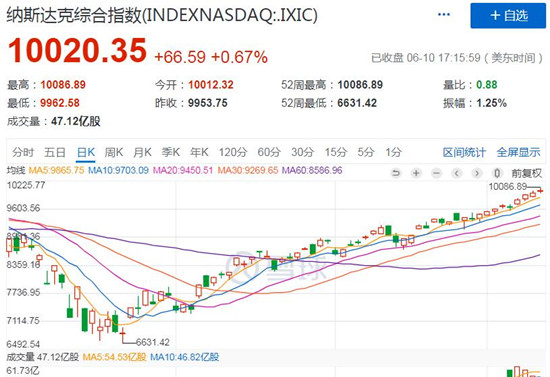This screenshot has height=377, width=550.
Task: Click the 6631.42 low marker on chart
Action: 153,342
